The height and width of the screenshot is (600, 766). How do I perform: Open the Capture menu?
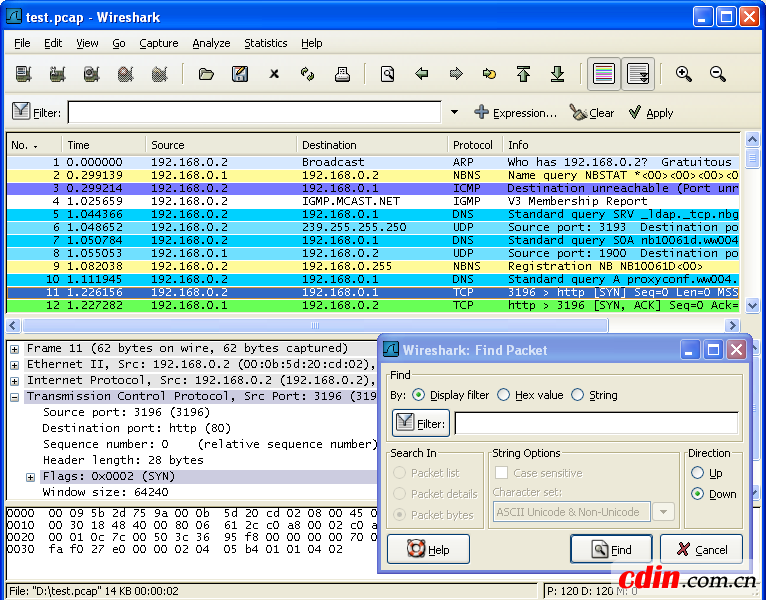tap(159, 43)
